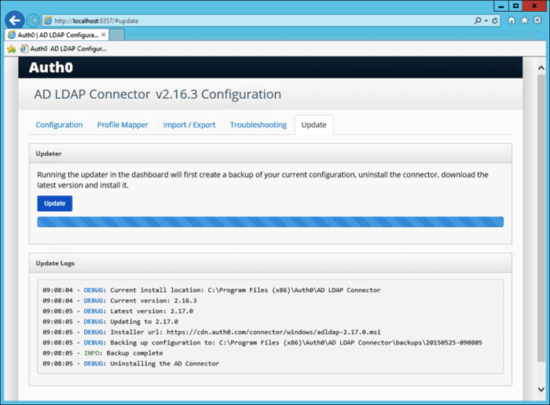Select the Import / Export tab

point(189,125)
